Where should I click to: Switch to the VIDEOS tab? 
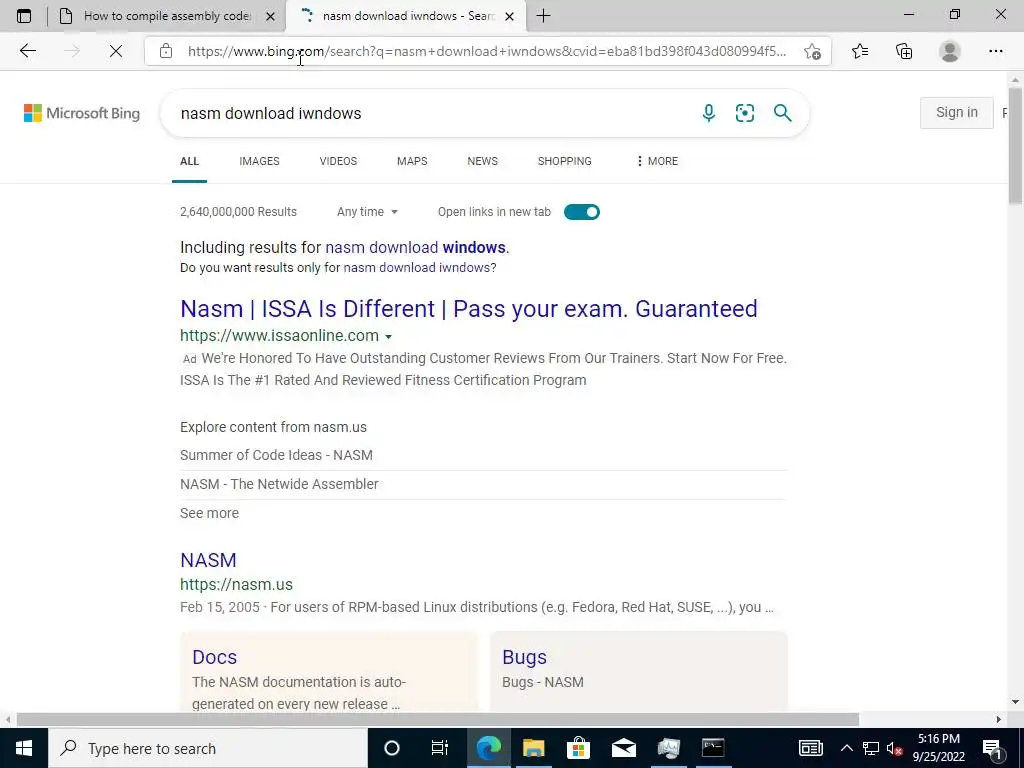(338, 161)
